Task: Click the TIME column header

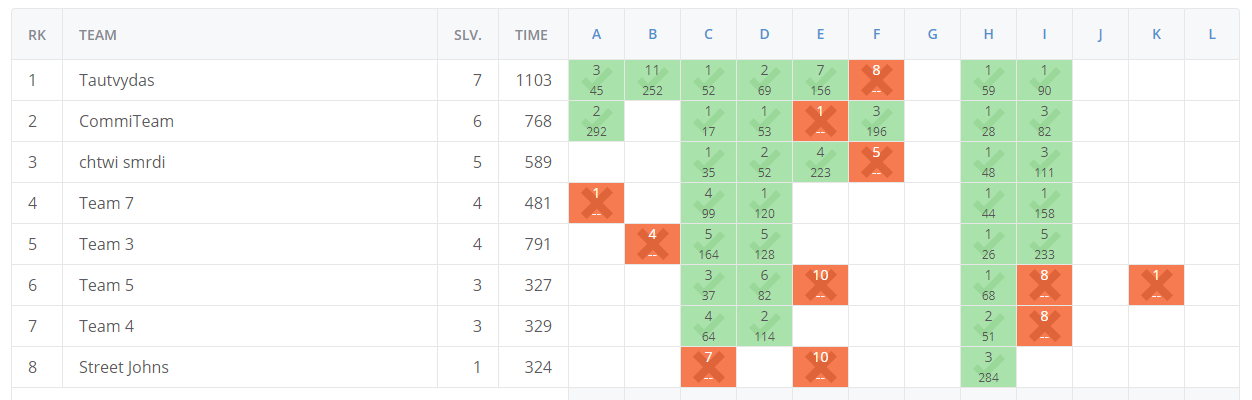Action: (531, 35)
